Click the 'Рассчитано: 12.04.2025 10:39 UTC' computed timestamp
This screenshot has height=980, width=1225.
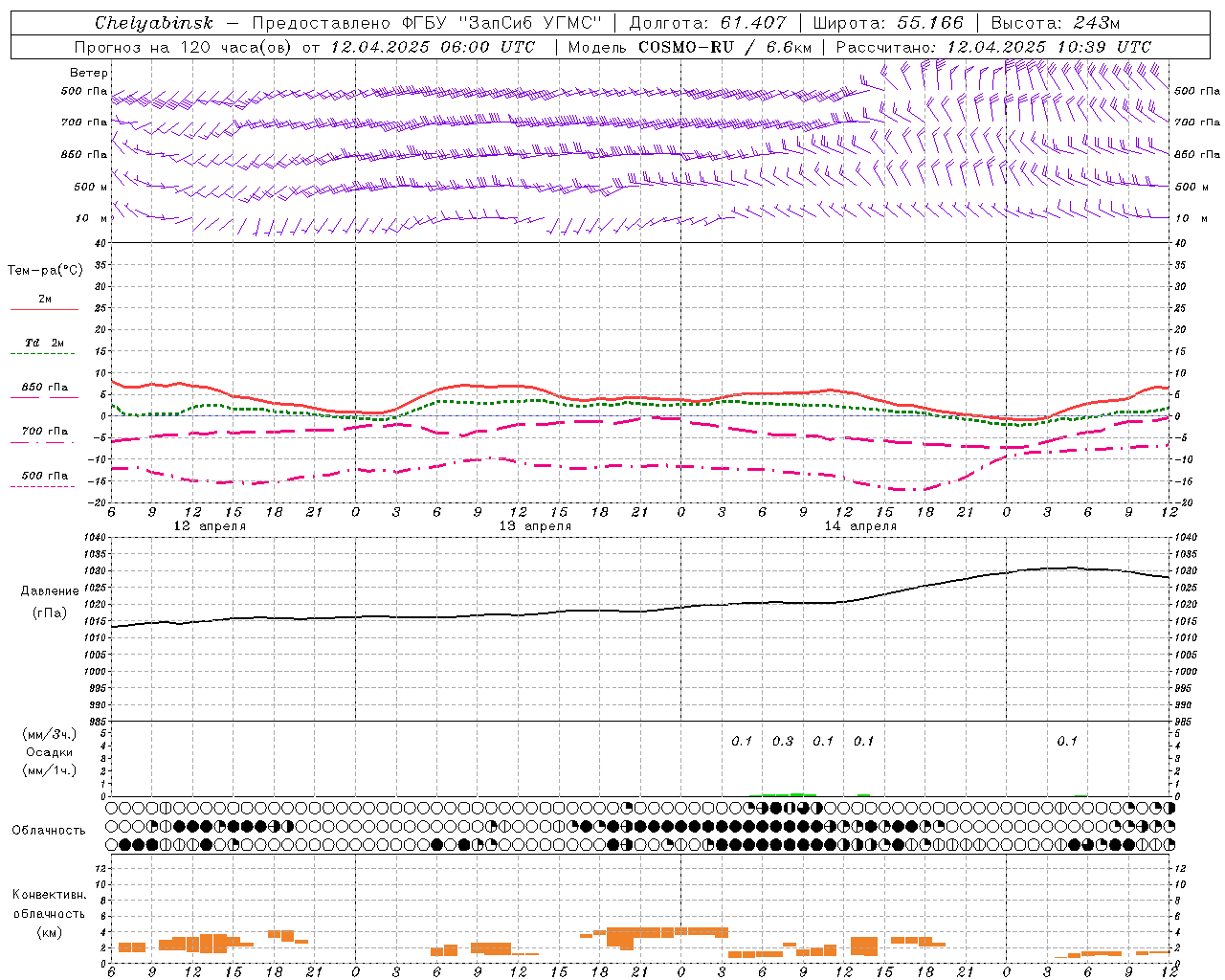click(x=993, y=47)
